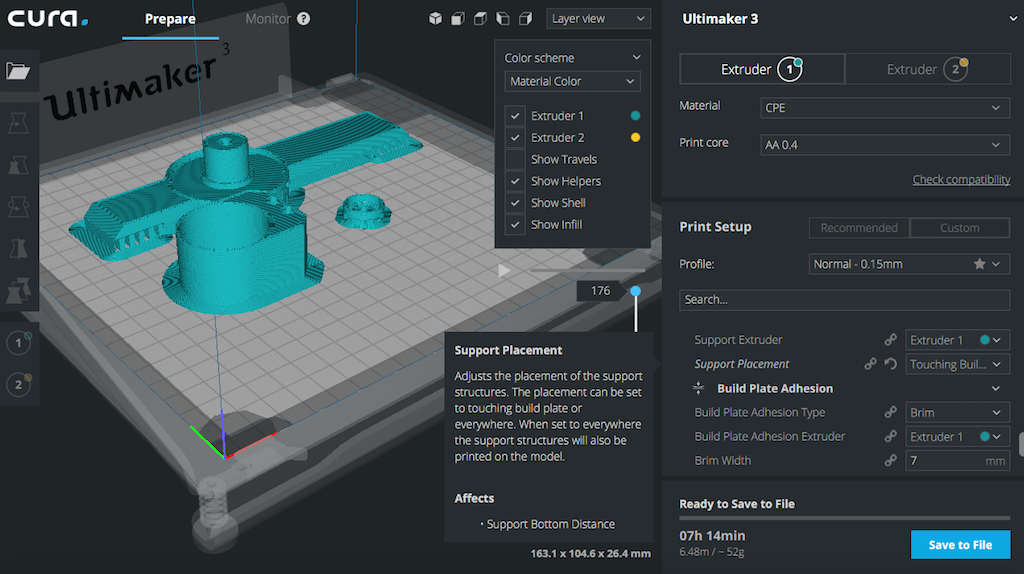Select extruder 2 button in left sidebar

(x=18, y=385)
